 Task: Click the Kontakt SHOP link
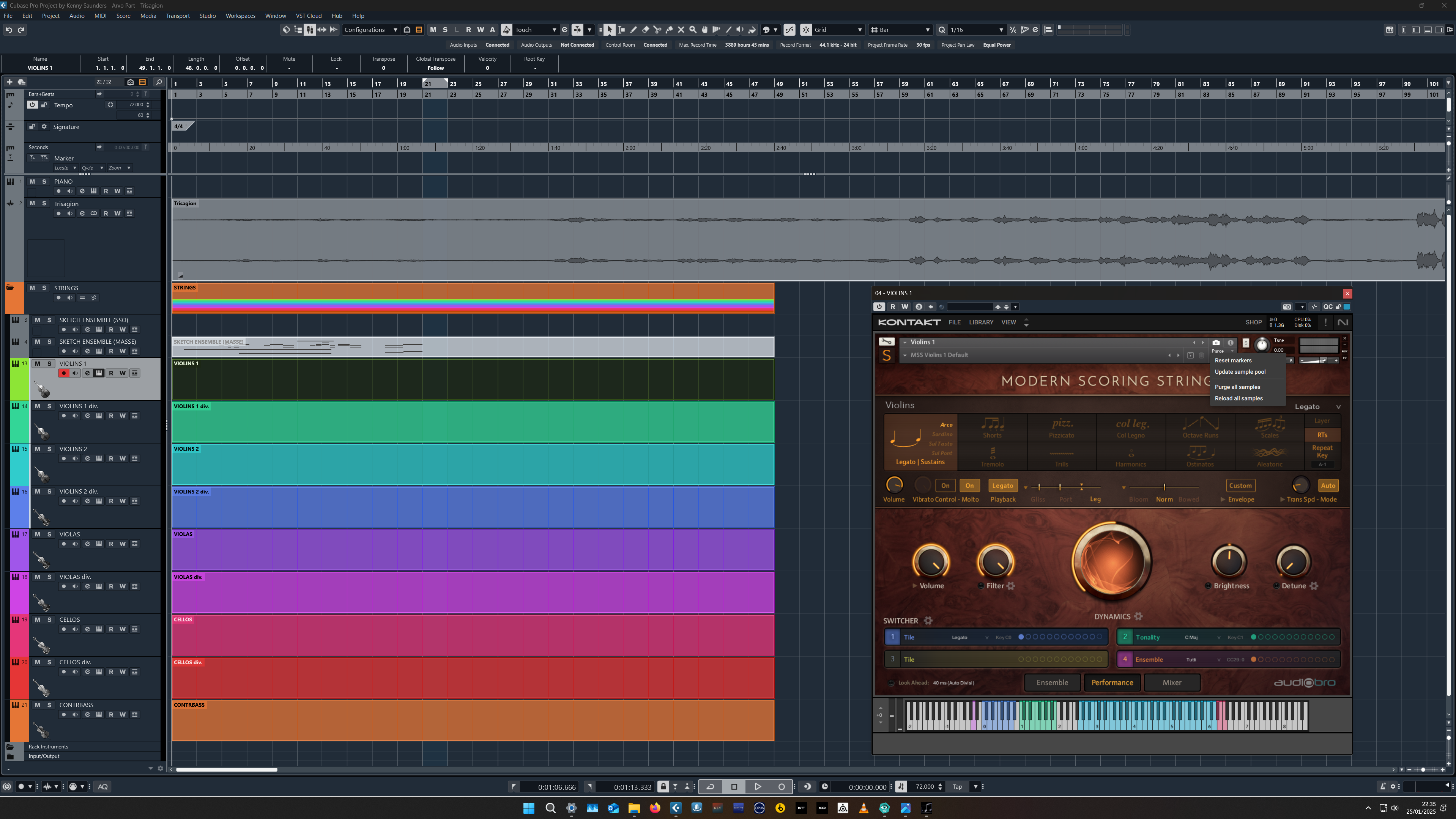[x=1253, y=322]
